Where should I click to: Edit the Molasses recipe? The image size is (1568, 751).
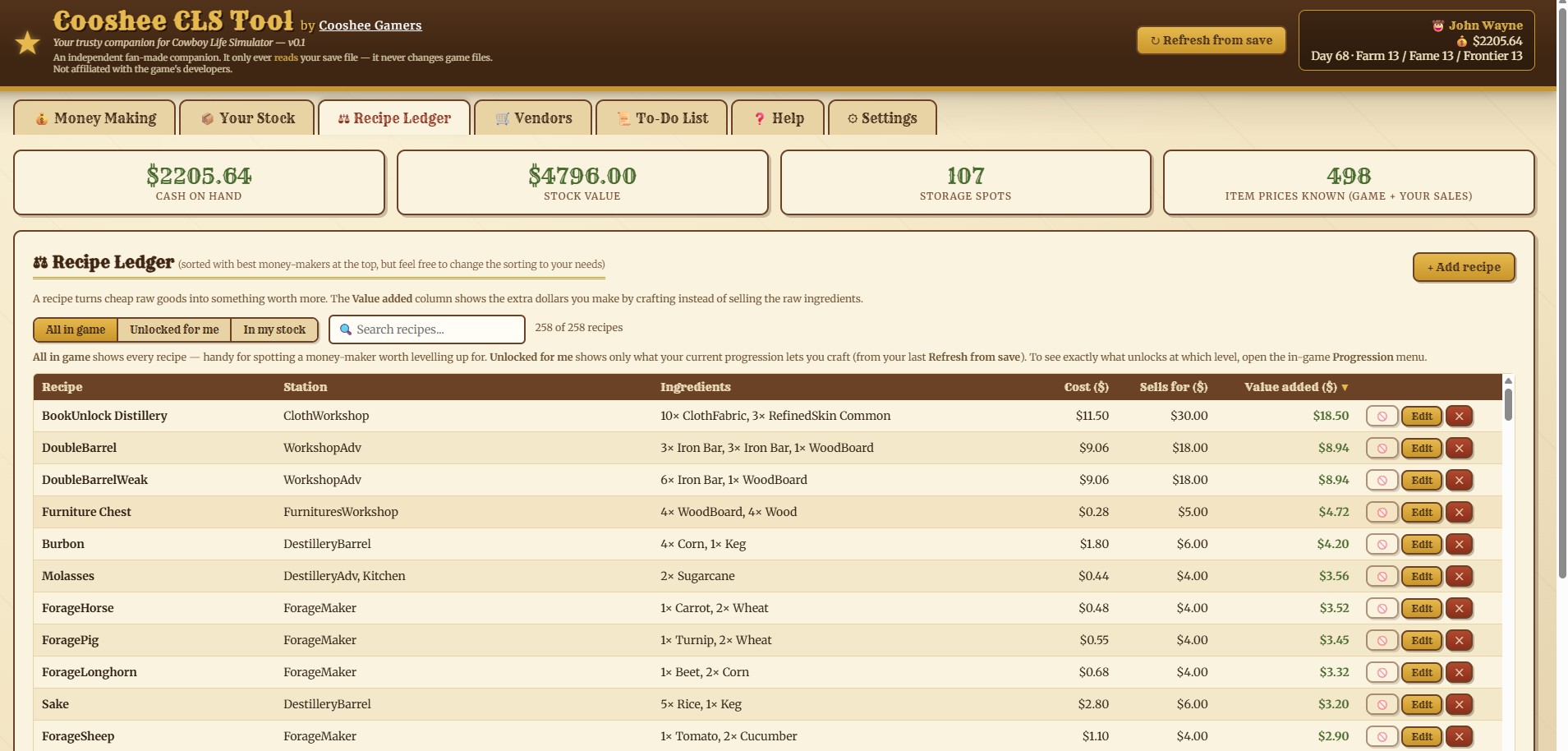[x=1421, y=576]
